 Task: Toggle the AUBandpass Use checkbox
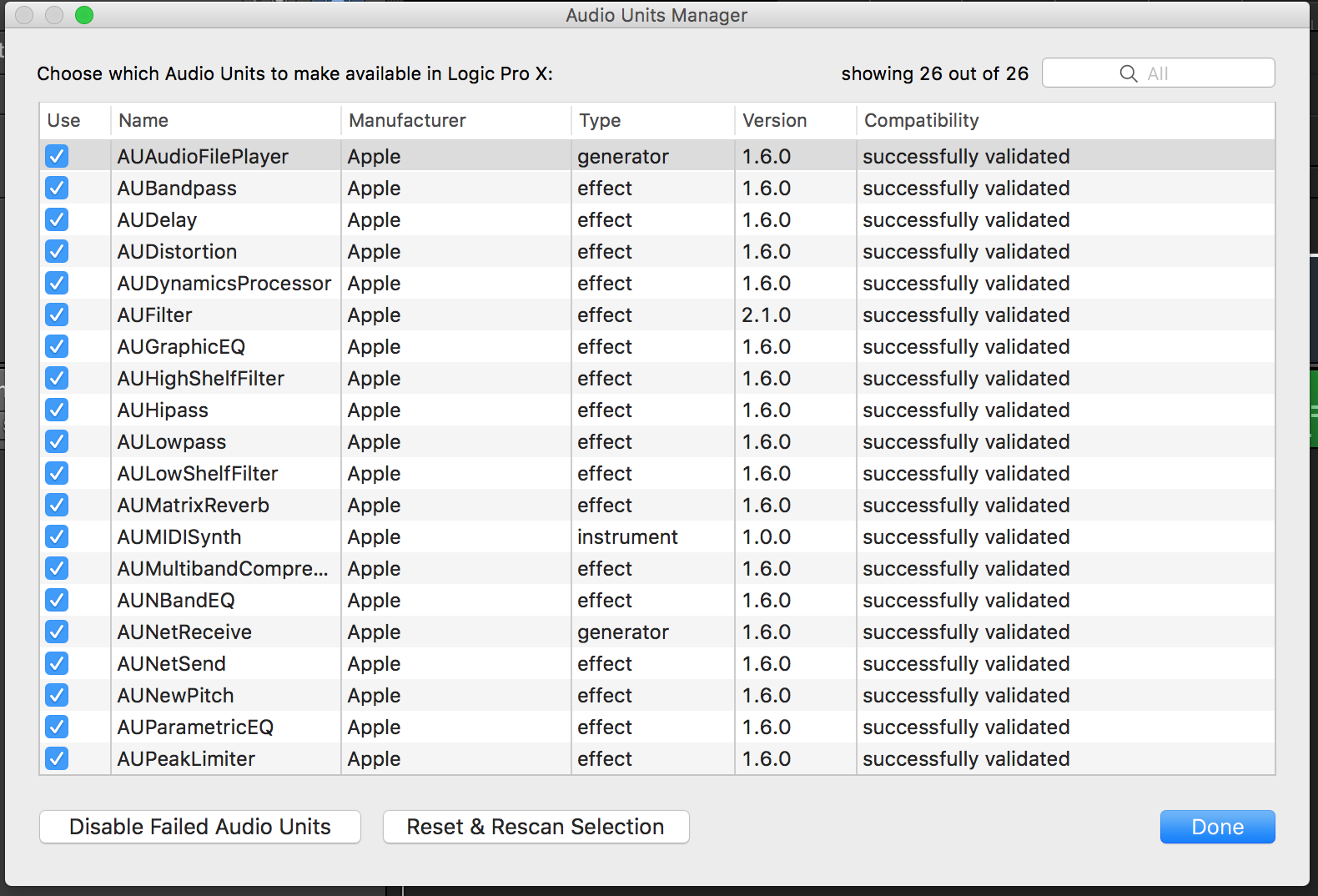[x=57, y=188]
